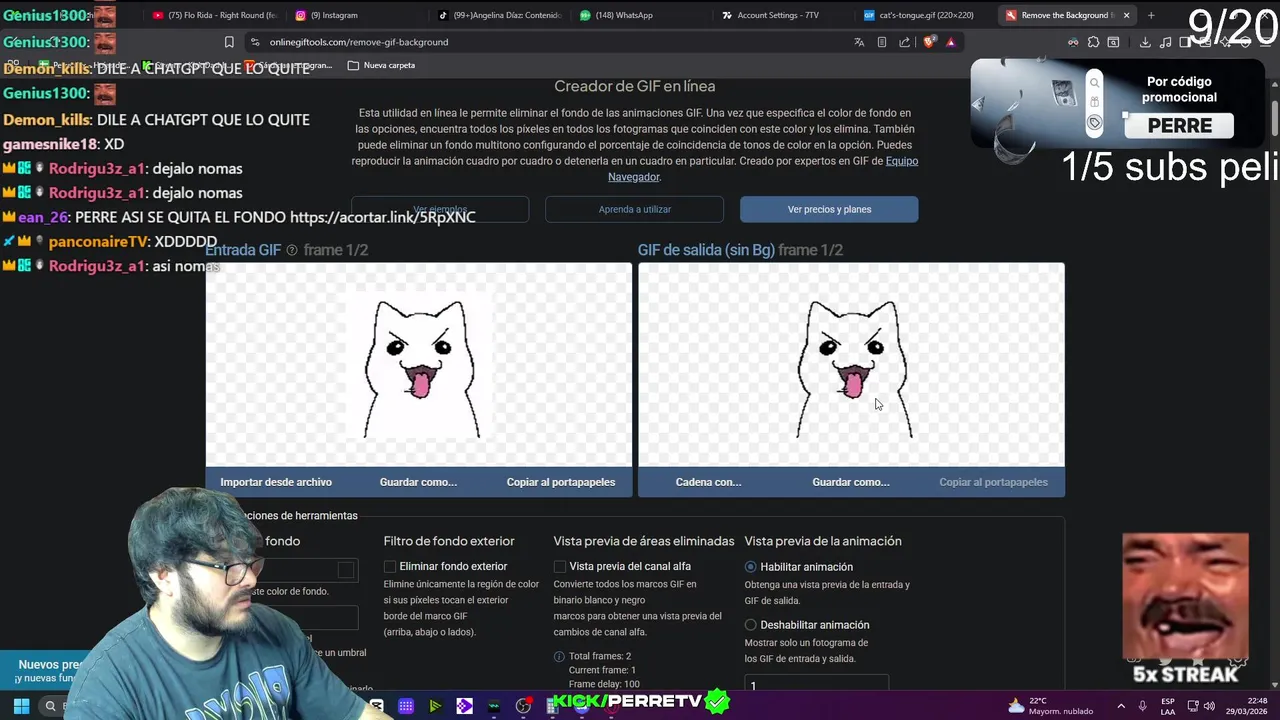Click the glasses extension icon in toolbar

(1073, 42)
